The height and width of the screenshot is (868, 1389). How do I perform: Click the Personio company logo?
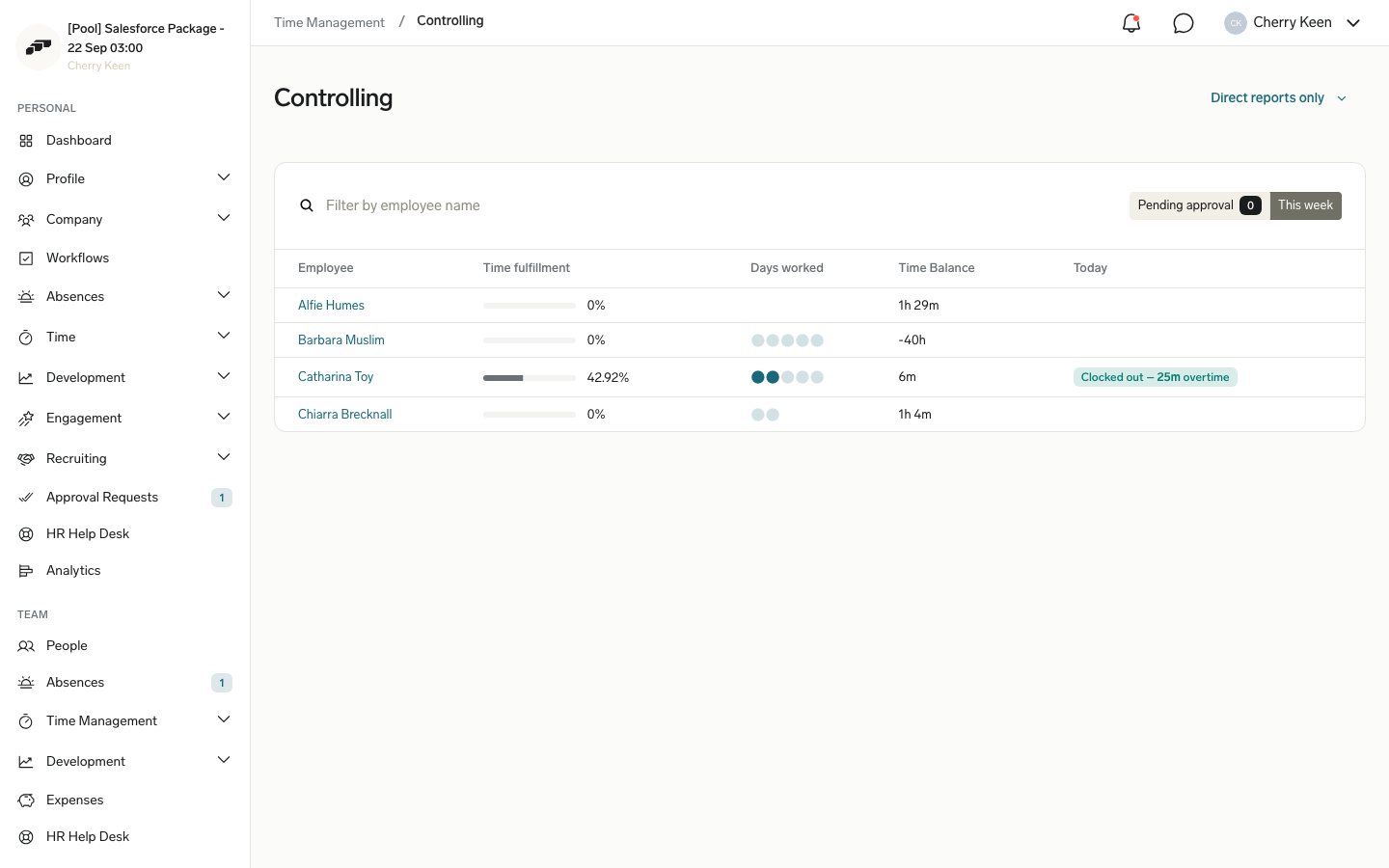coord(39,46)
